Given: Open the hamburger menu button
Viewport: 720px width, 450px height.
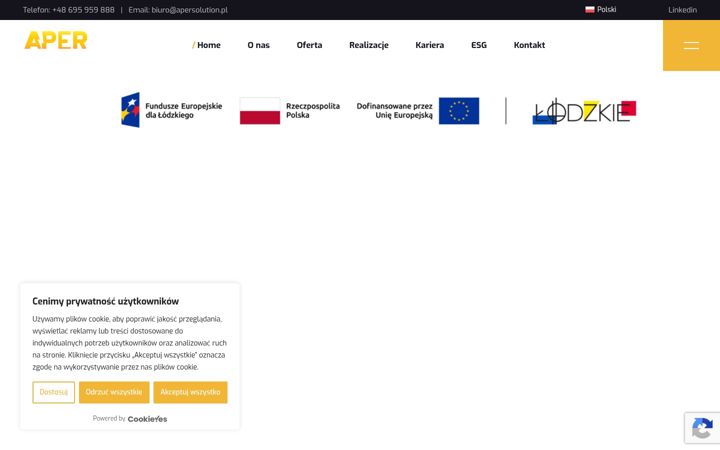Looking at the screenshot, I should [x=691, y=45].
